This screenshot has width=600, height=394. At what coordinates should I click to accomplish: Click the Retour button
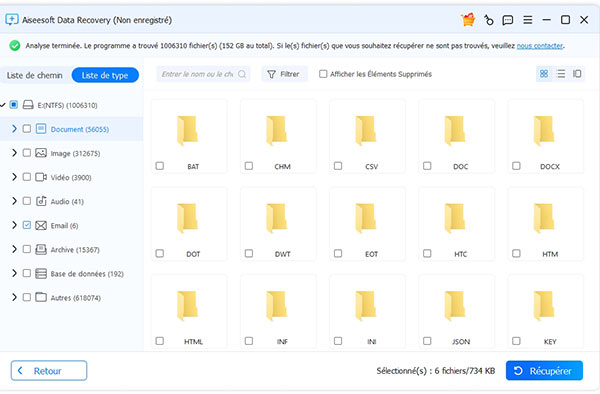click(x=49, y=370)
